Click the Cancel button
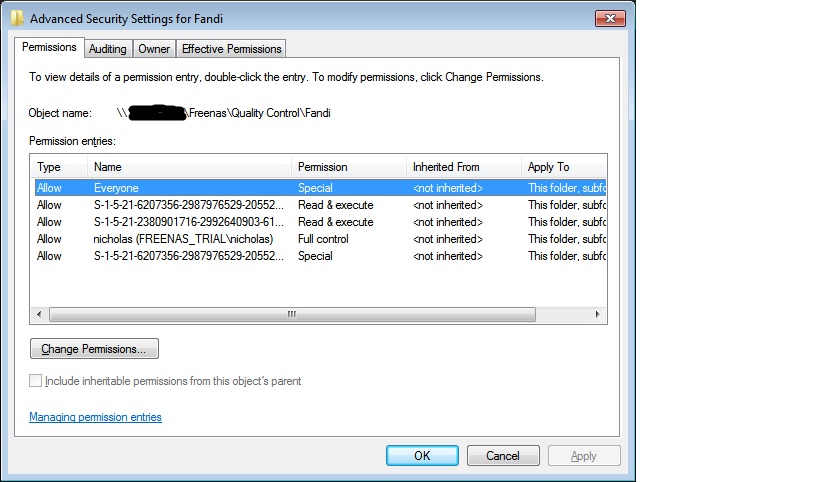The width and height of the screenshot is (819, 482). click(503, 455)
